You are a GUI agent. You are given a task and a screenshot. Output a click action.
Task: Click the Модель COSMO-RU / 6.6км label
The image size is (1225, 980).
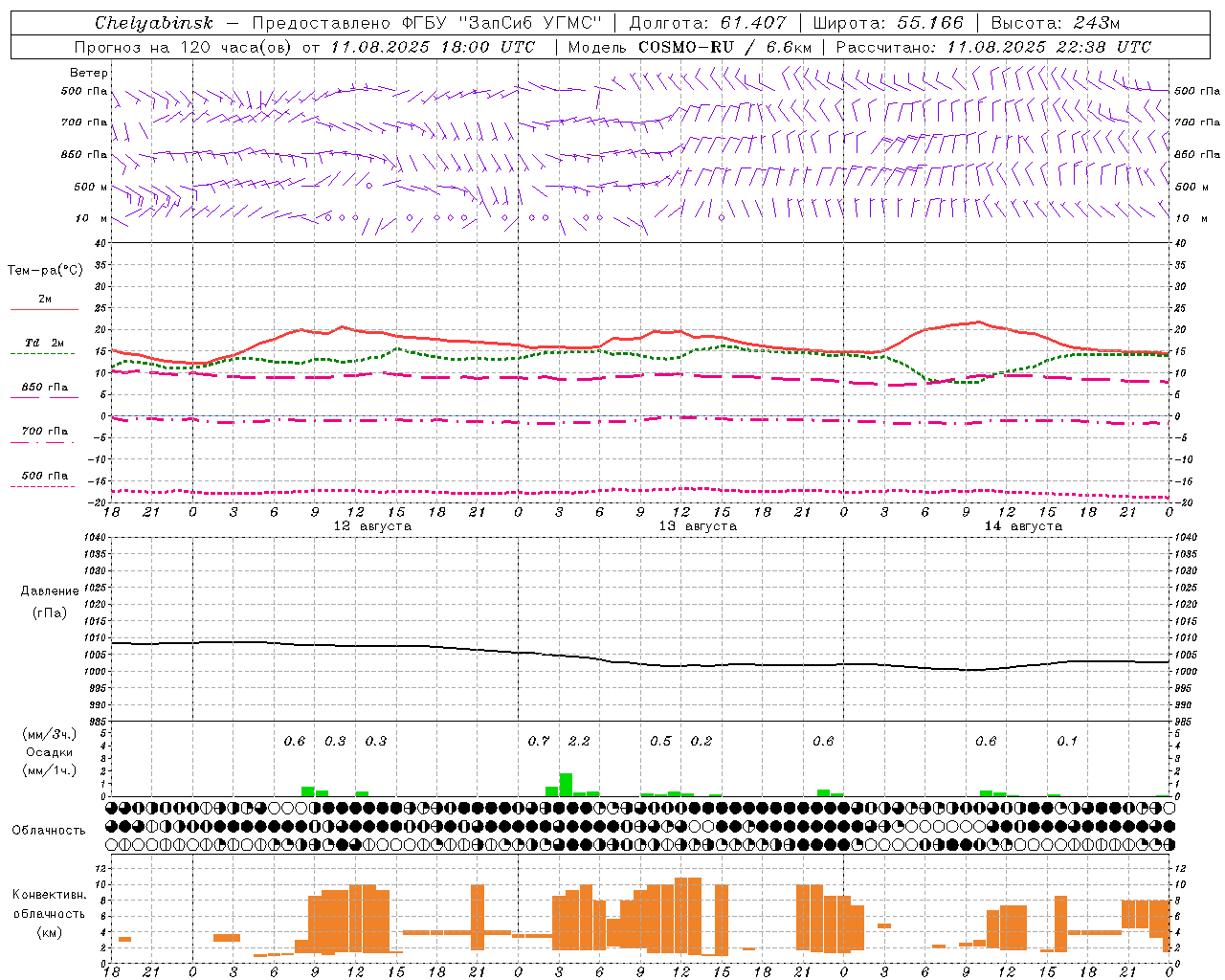tap(690, 47)
